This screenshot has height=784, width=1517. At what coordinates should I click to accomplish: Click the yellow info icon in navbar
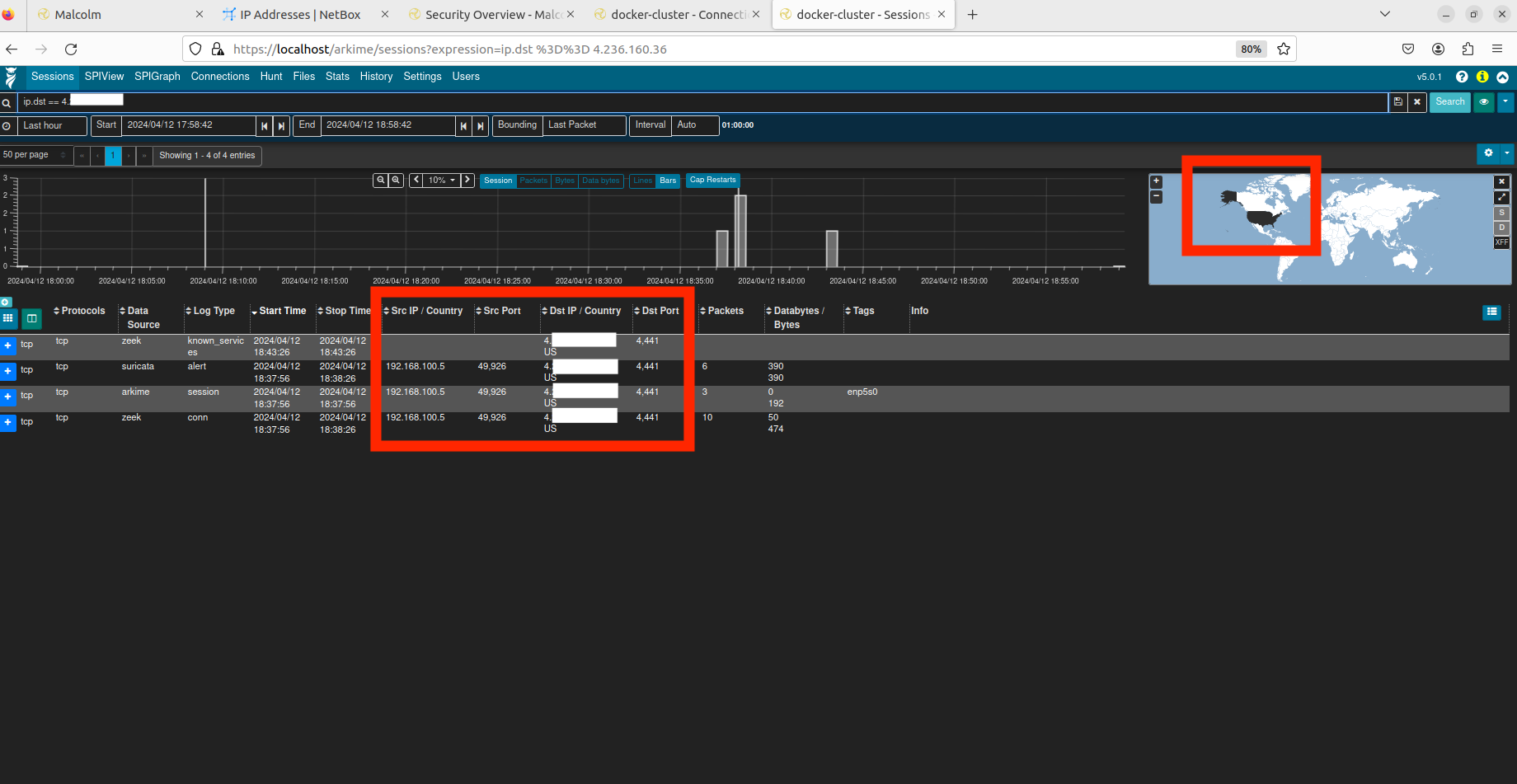(1482, 77)
